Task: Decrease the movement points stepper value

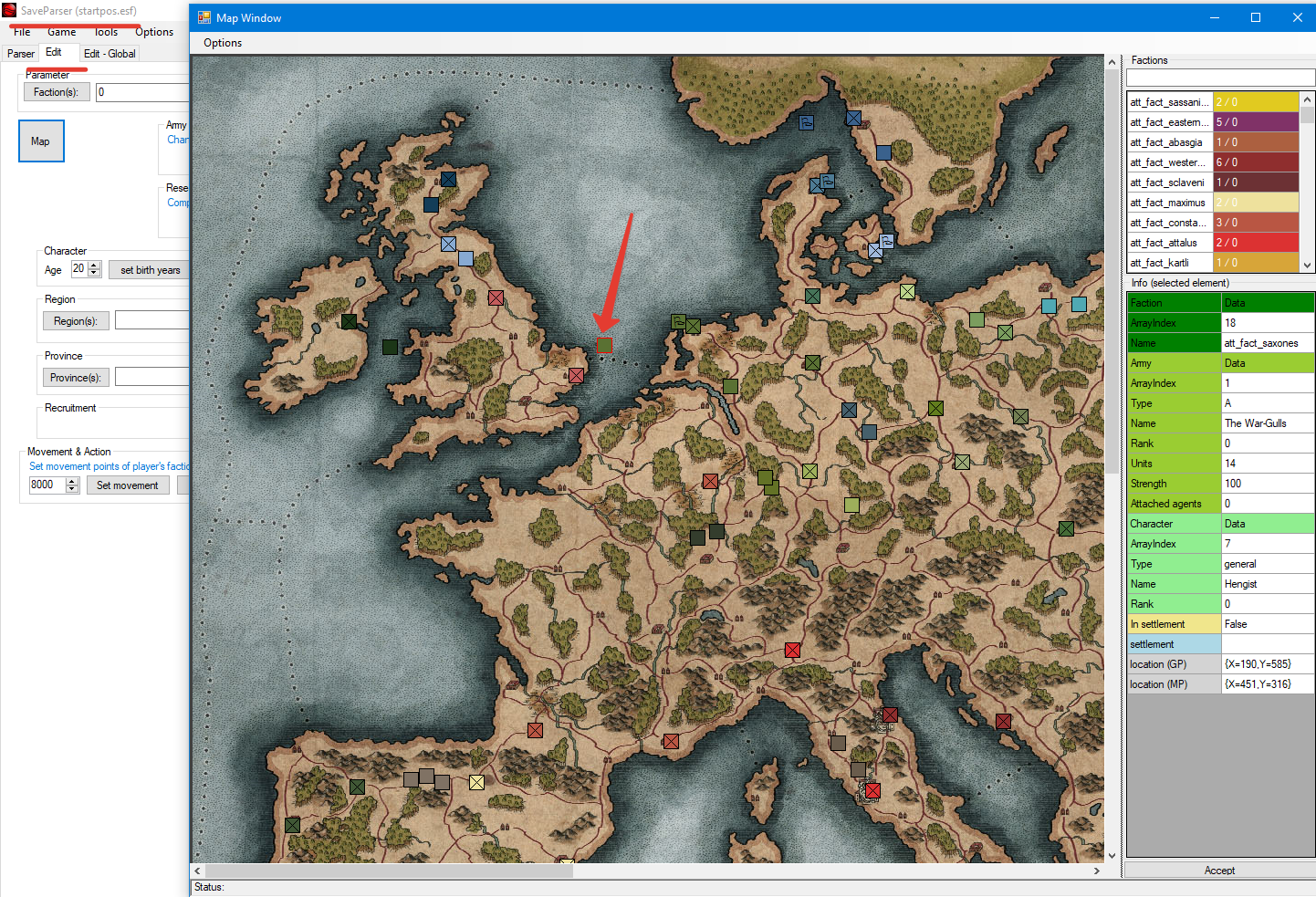Action: pyautogui.click(x=72, y=490)
